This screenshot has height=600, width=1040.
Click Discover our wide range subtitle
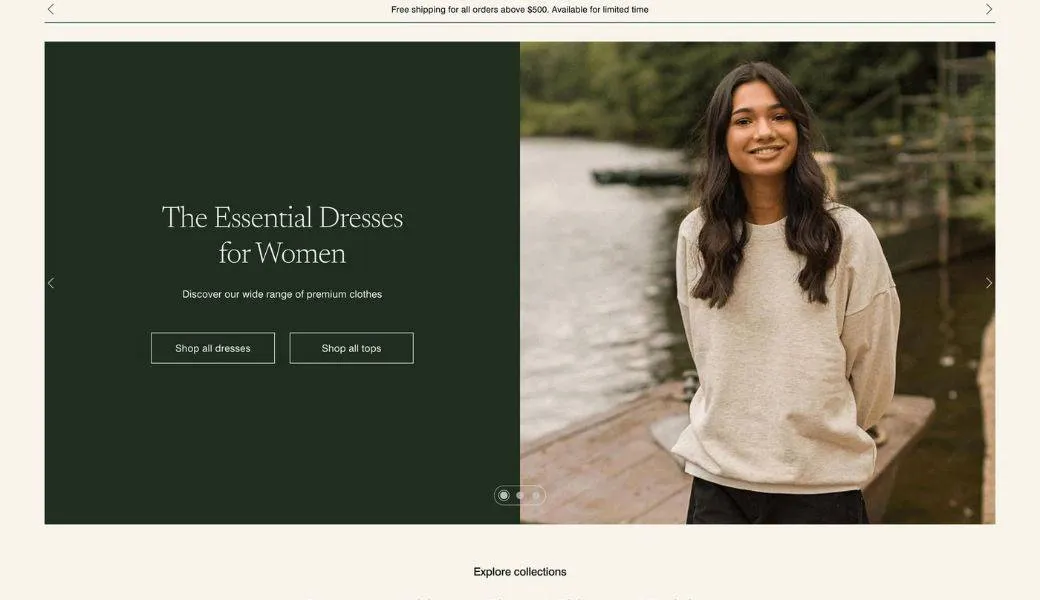(x=282, y=294)
